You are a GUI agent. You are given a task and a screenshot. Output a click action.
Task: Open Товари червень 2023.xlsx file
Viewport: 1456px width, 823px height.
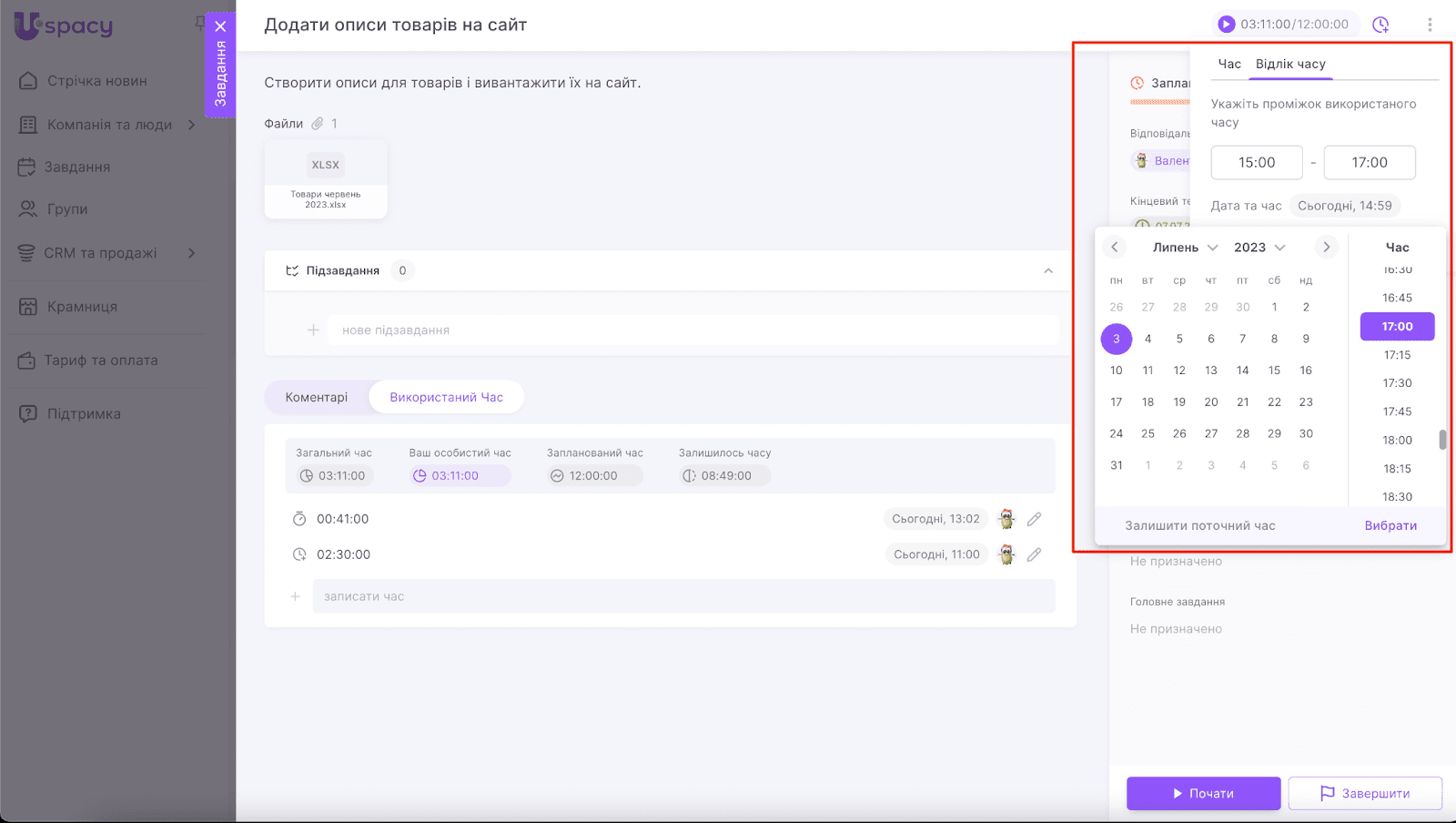(326, 179)
